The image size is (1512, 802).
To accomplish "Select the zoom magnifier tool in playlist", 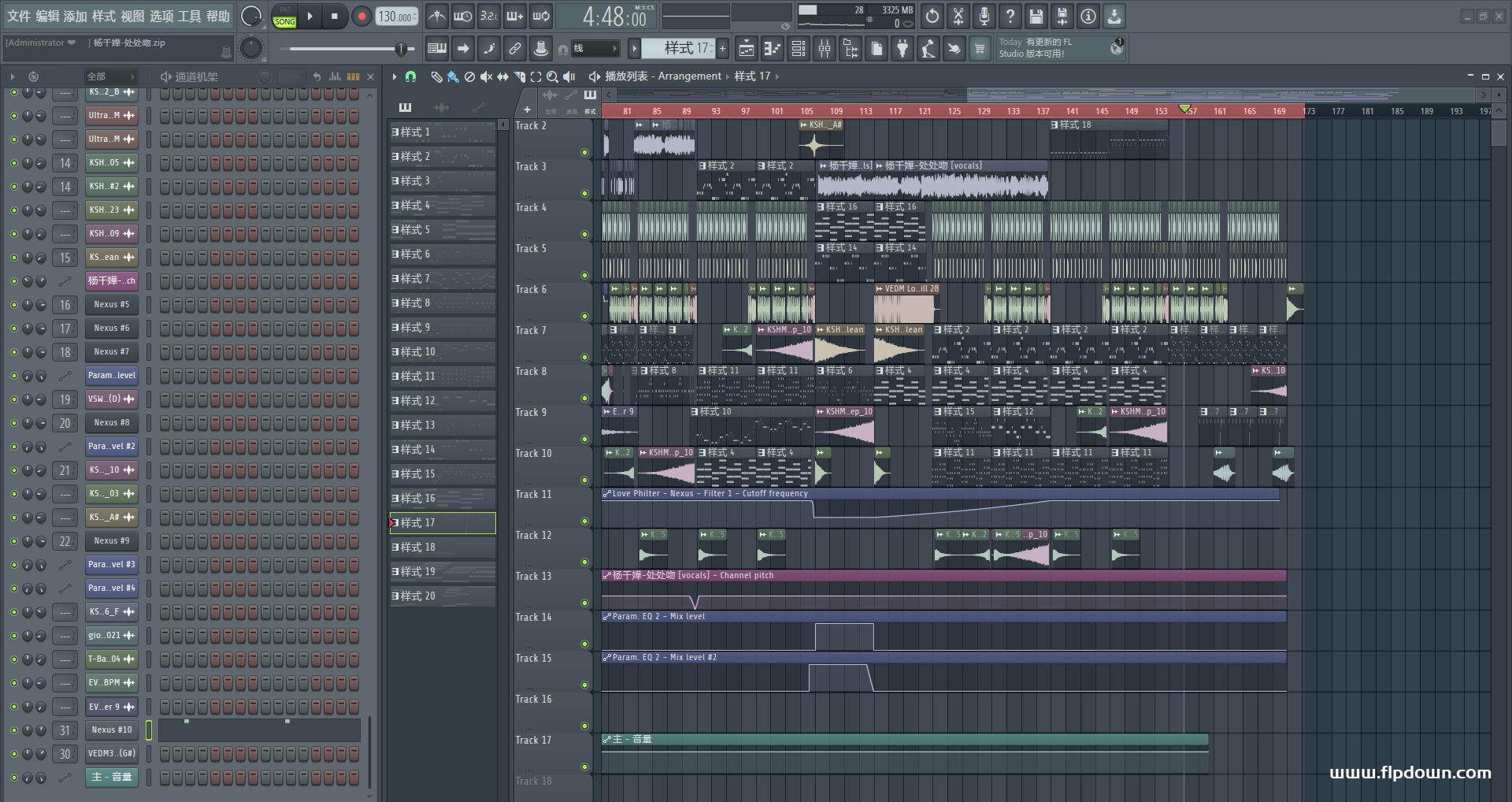I will tap(552, 76).
